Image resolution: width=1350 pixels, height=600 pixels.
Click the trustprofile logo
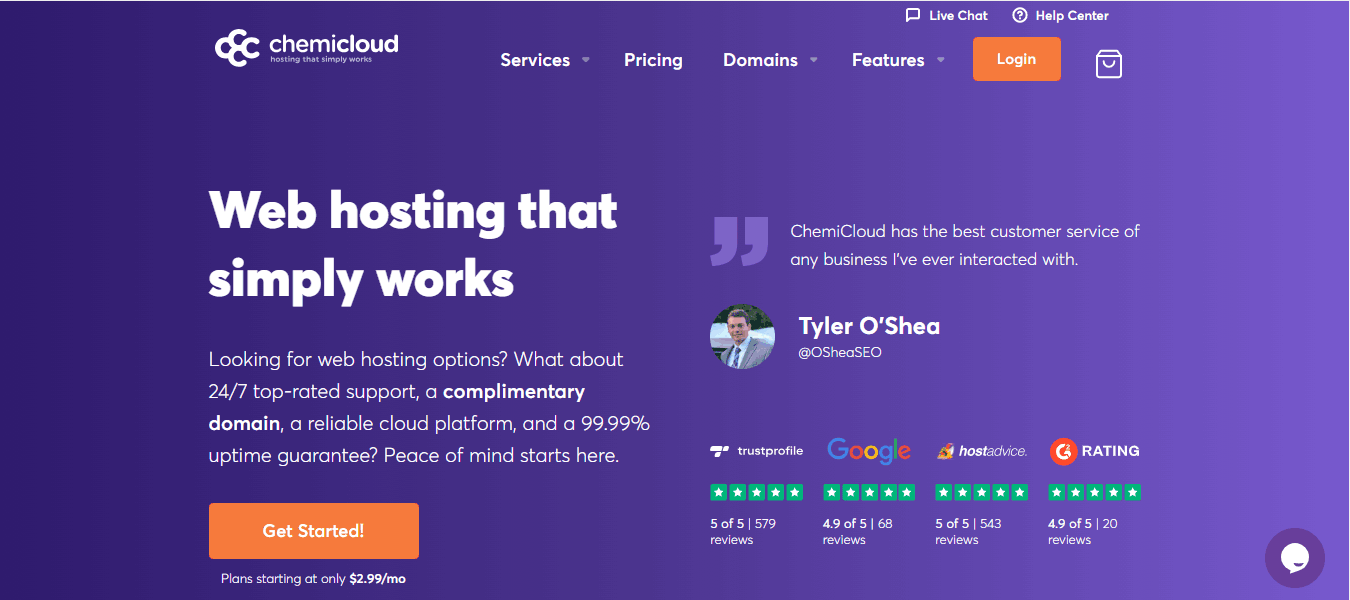pos(756,451)
